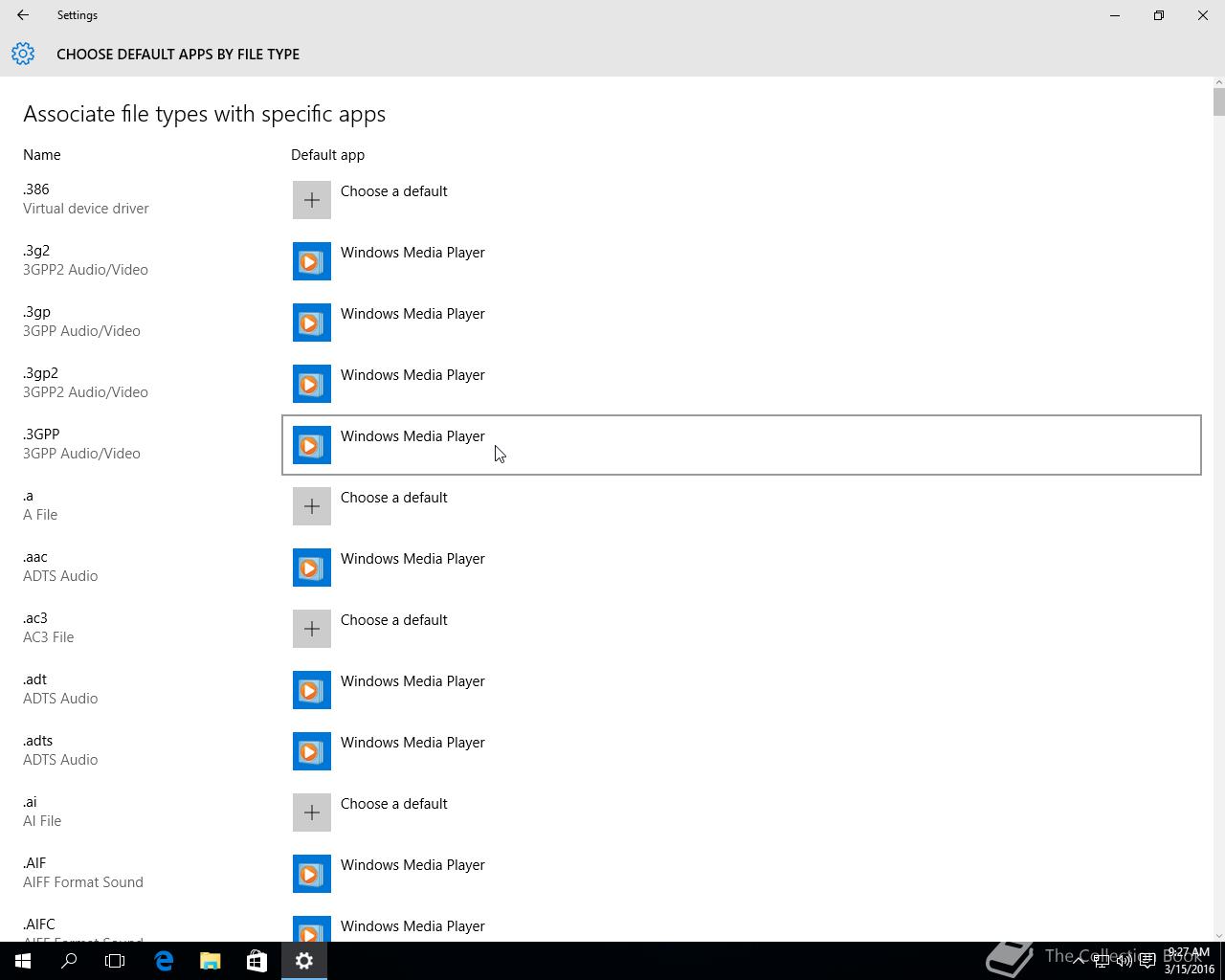The height and width of the screenshot is (980, 1225).
Task: Click Windows Media Player icon for .3g2
Action: click(x=312, y=261)
